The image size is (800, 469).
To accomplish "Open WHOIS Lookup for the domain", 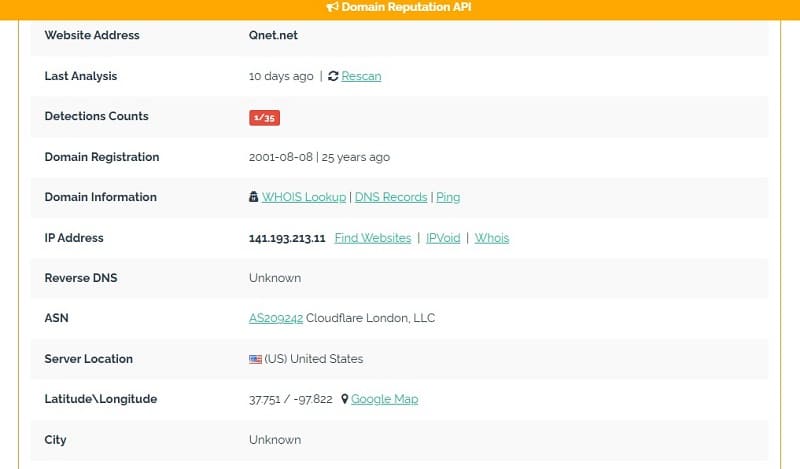I will point(304,197).
